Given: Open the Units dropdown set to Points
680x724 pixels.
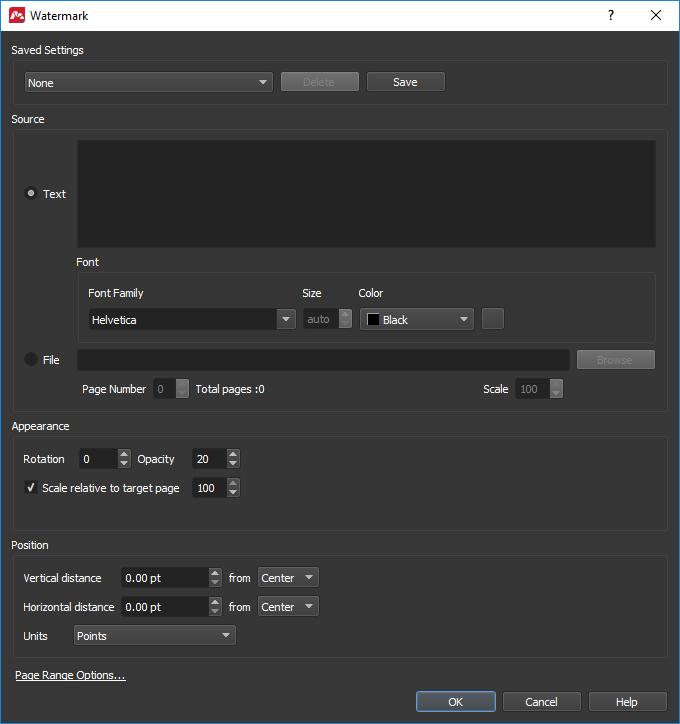Looking at the screenshot, I should pos(155,635).
